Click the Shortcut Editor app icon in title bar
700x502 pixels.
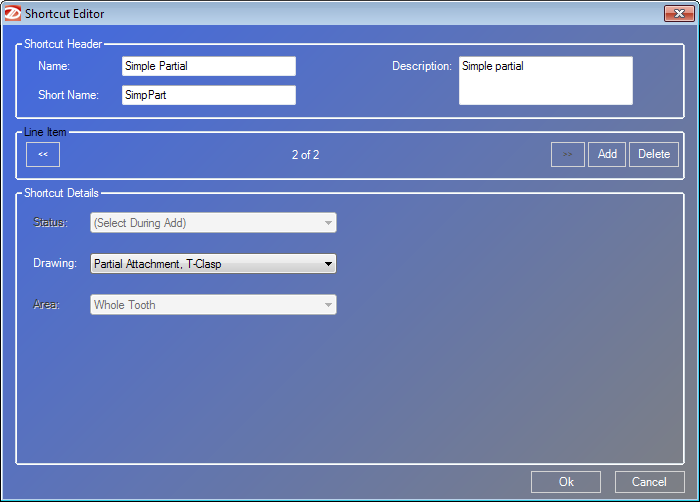tap(12, 13)
